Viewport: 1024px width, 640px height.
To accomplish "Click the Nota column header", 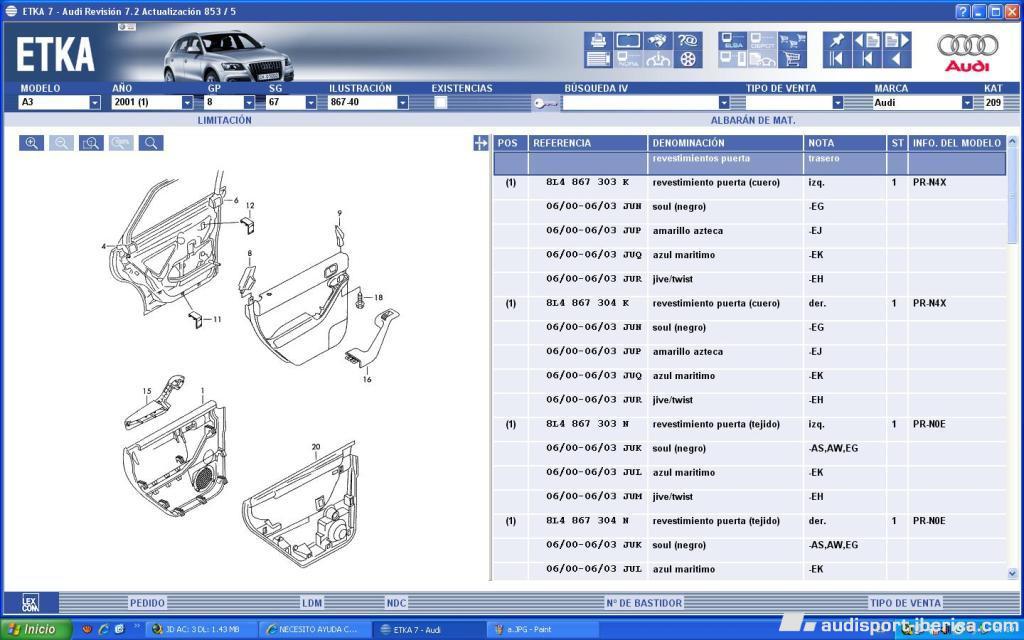I will pyautogui.click(x=845, y=143).
